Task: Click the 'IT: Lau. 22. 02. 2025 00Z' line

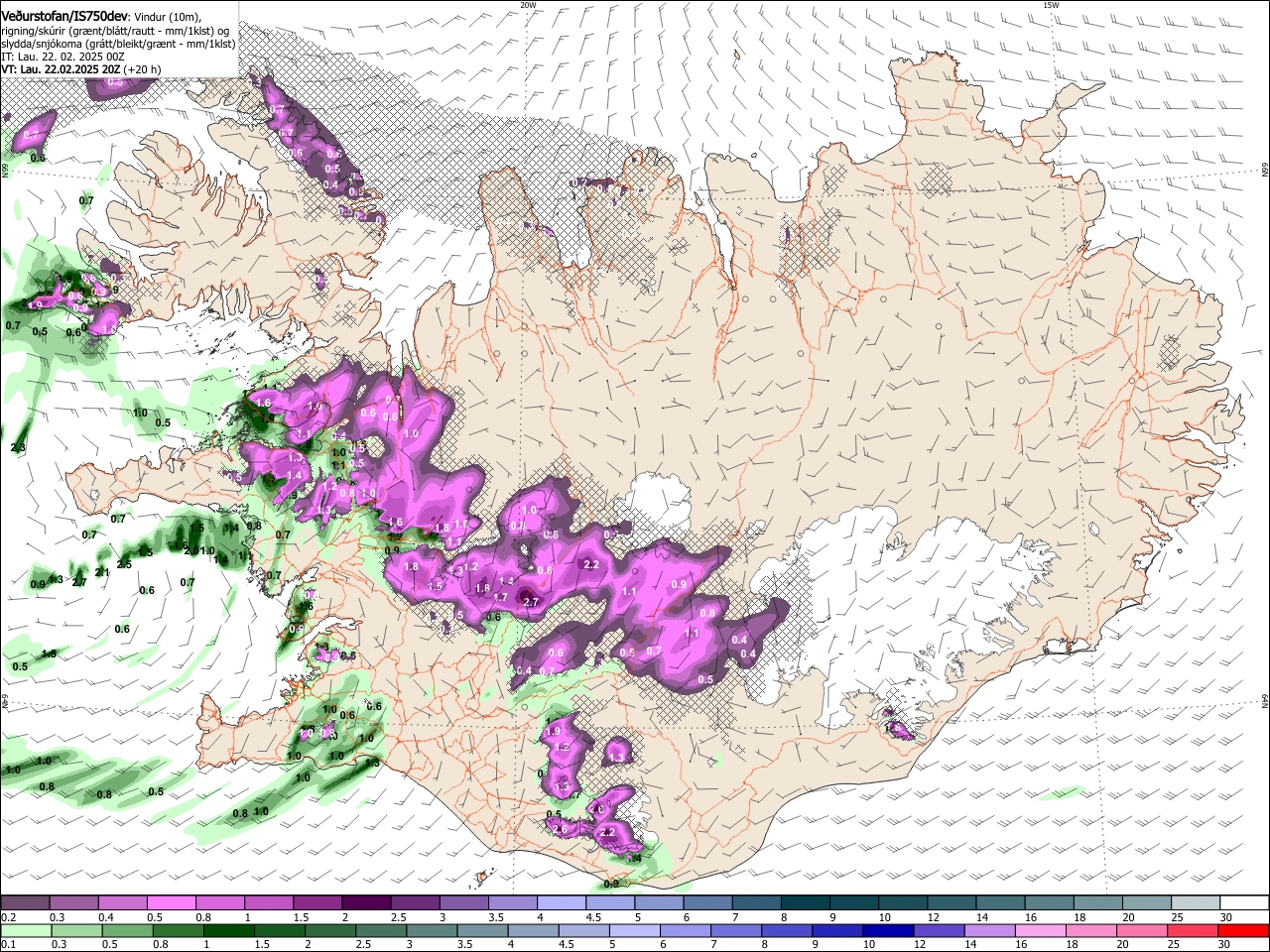Action: tap(63, 58)
